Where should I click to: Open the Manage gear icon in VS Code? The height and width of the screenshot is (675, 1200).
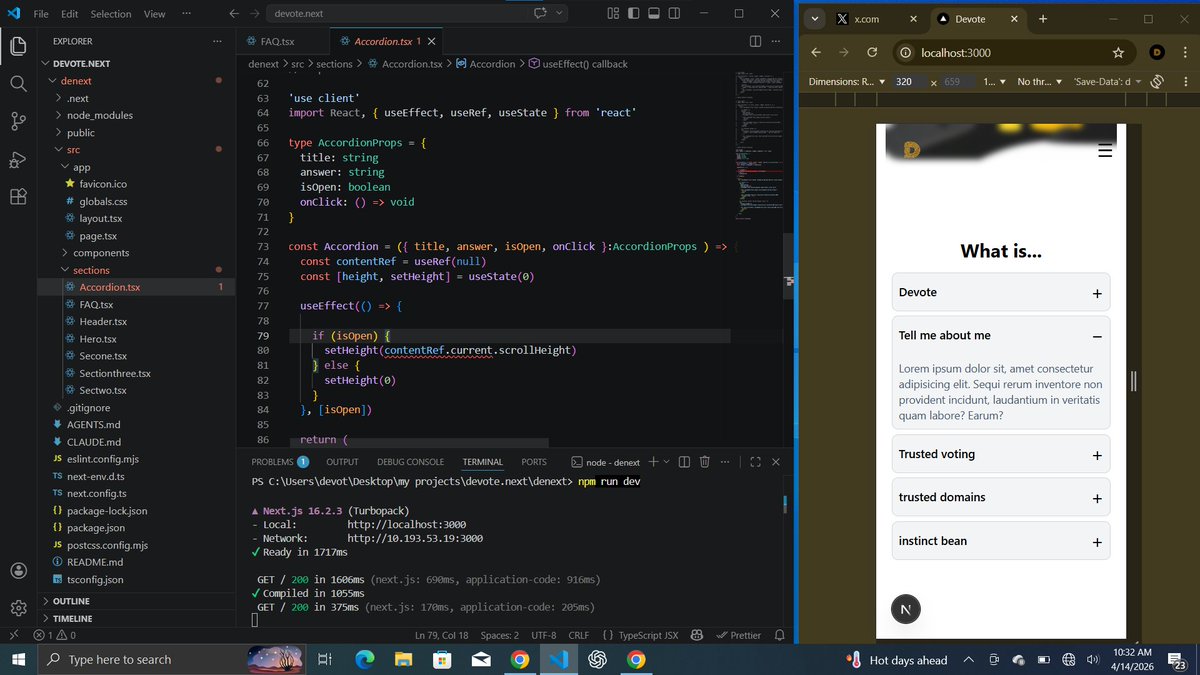(18, 608)
